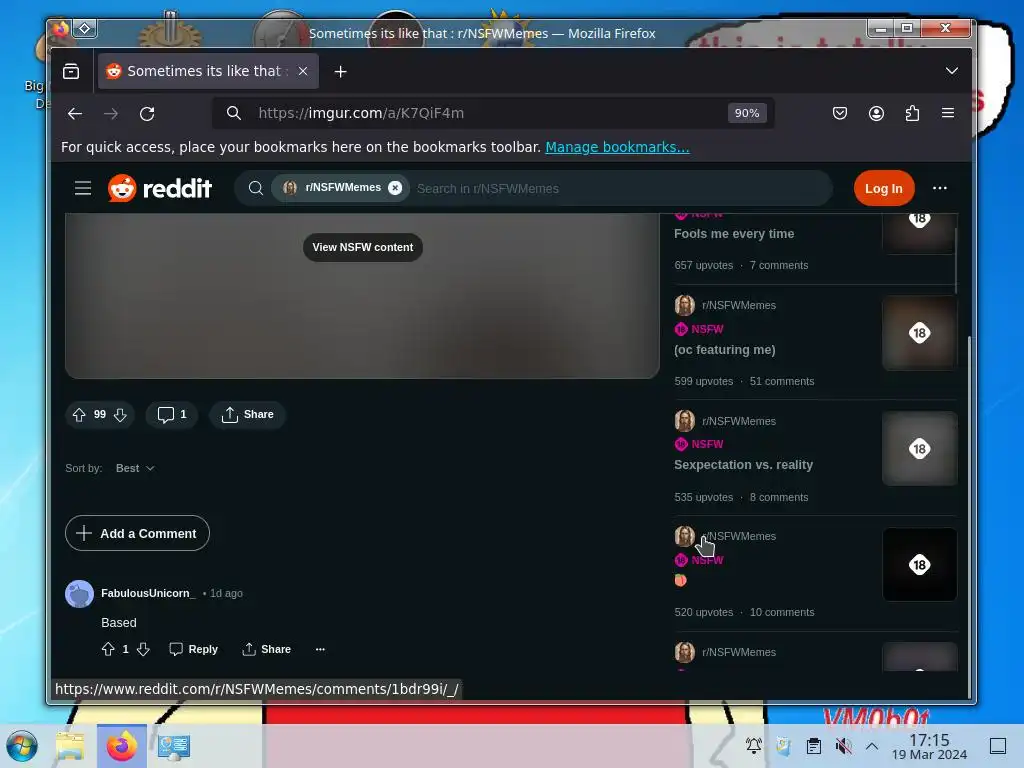Open the Sort by Best dropdown
Image resolution: width=1024 pixels, height=768 pixels.
(135, 468)
